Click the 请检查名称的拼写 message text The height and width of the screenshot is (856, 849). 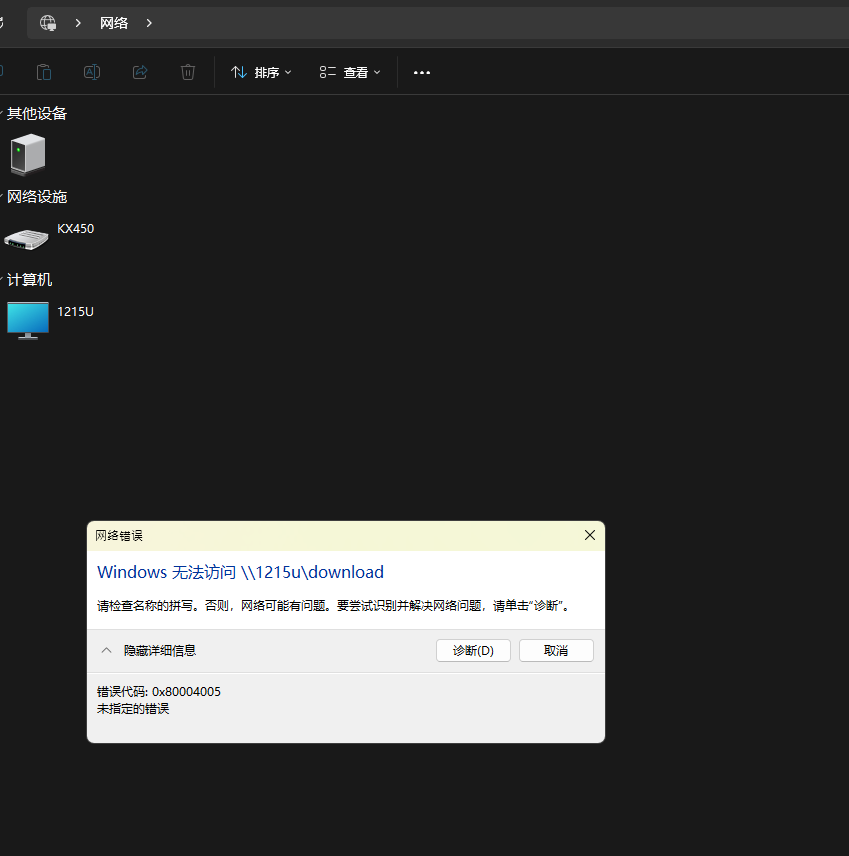334,605
